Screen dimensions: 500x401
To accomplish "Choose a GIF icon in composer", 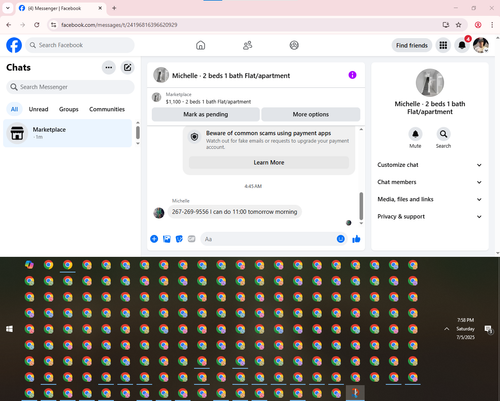I will tap(191, 239).
